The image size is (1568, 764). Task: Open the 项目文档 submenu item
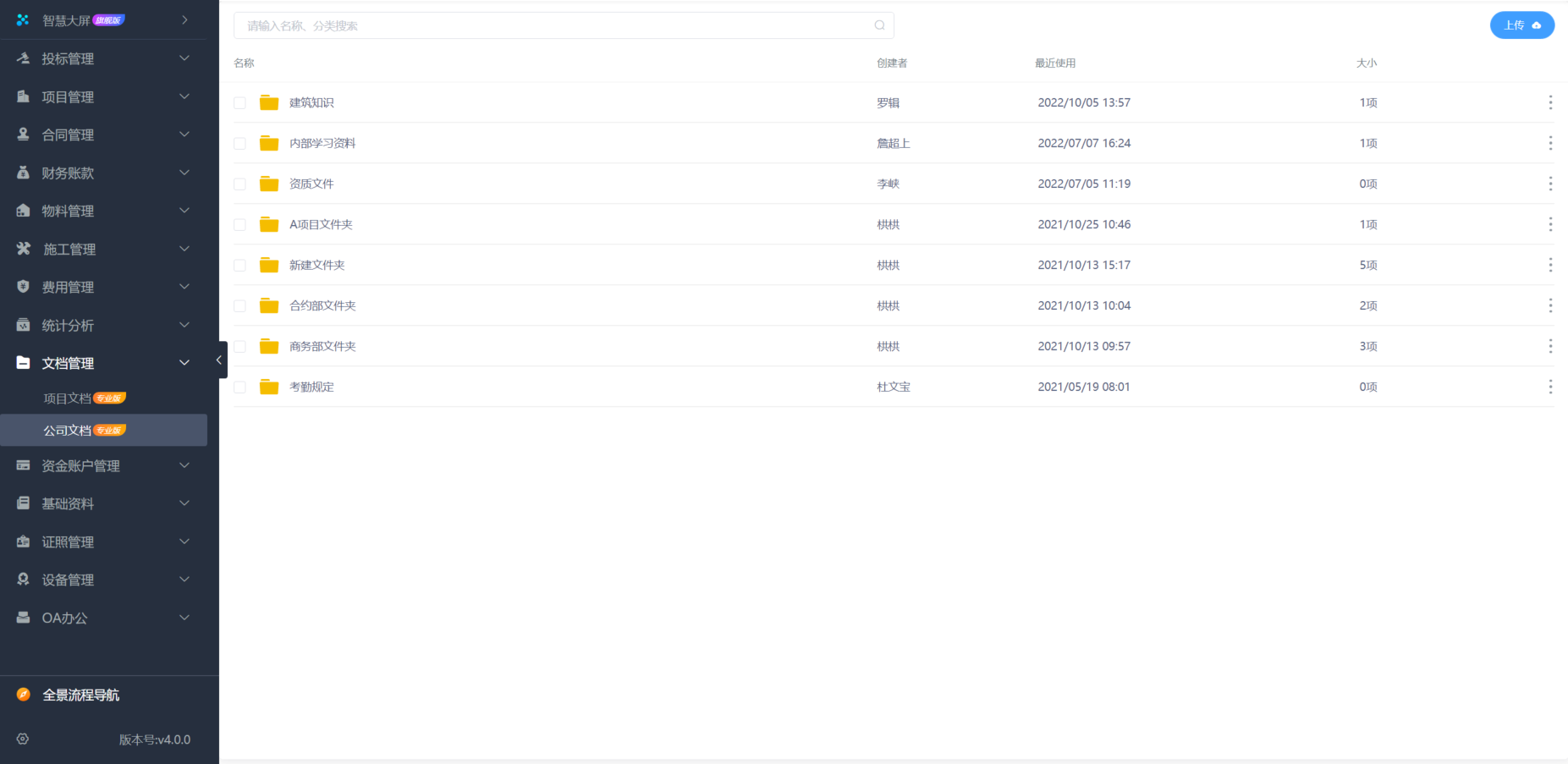[68, 398]
